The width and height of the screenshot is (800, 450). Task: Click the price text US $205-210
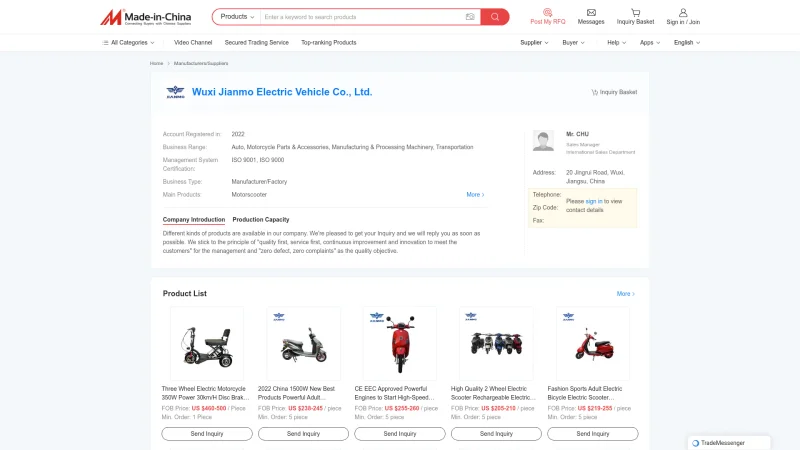(x=498, y=408)
